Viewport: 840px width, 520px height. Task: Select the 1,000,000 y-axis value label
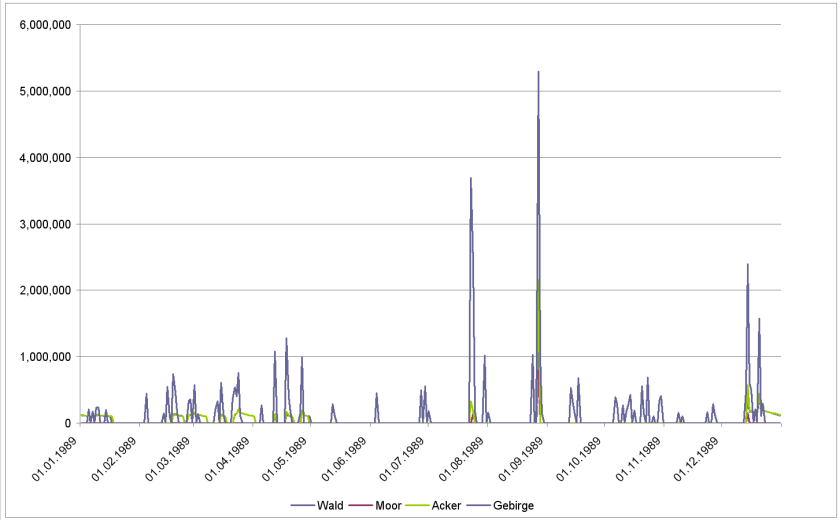(45, 357)
